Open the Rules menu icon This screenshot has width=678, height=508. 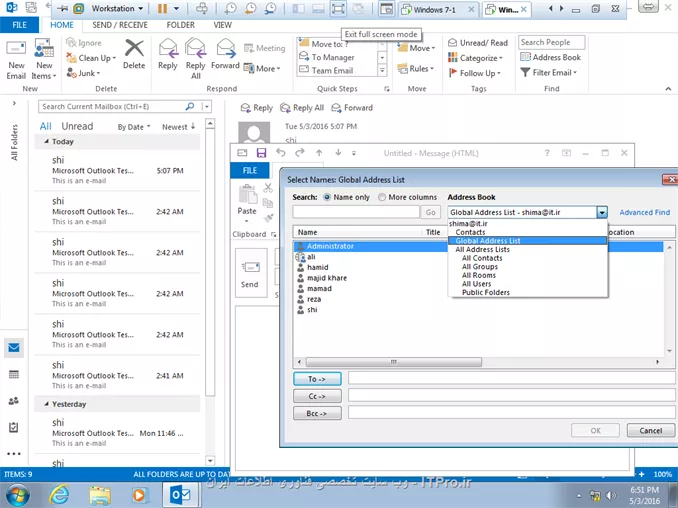[403, 68]
